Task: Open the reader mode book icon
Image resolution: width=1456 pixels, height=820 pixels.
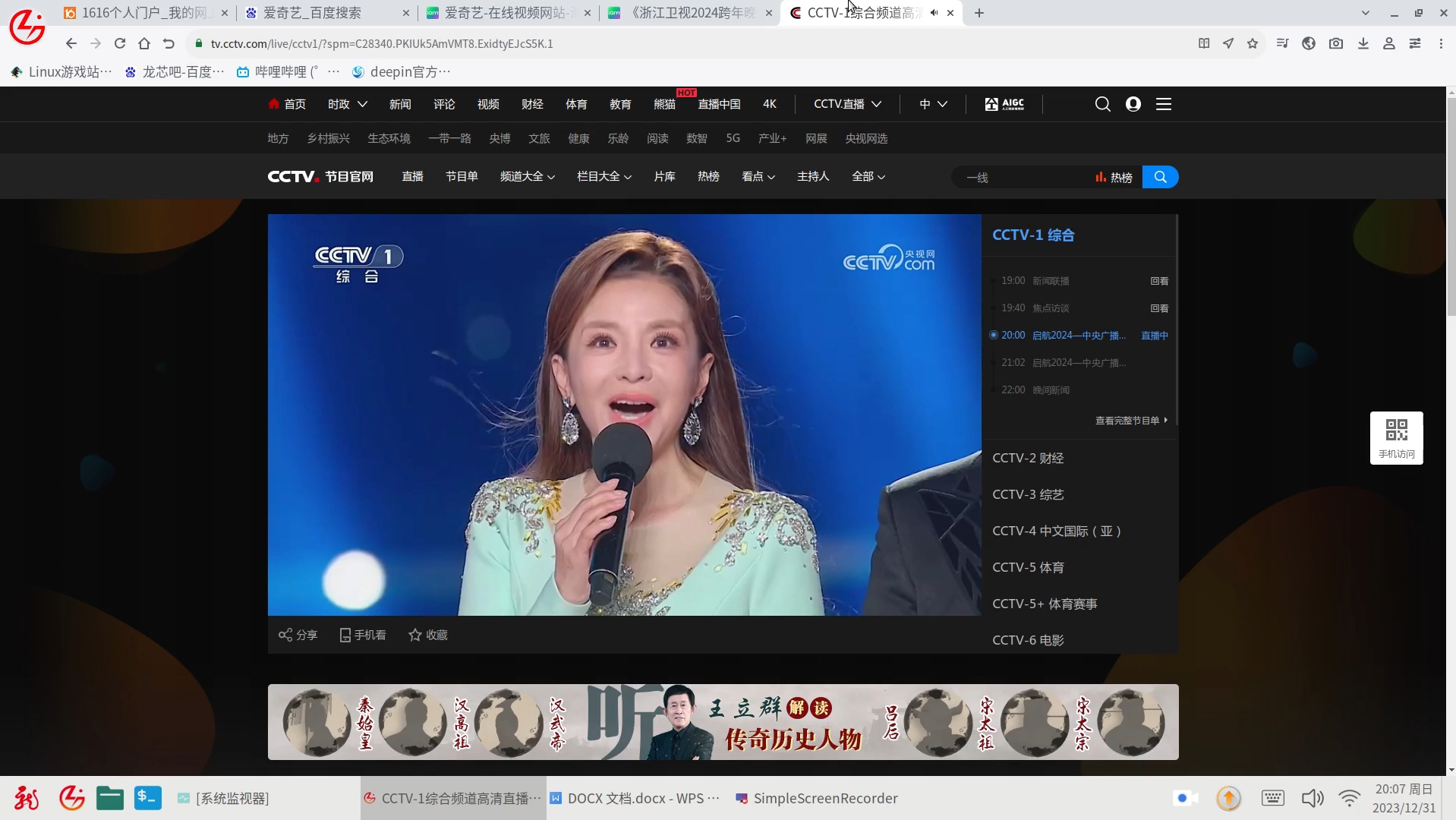Action: tap(1204, 44)
